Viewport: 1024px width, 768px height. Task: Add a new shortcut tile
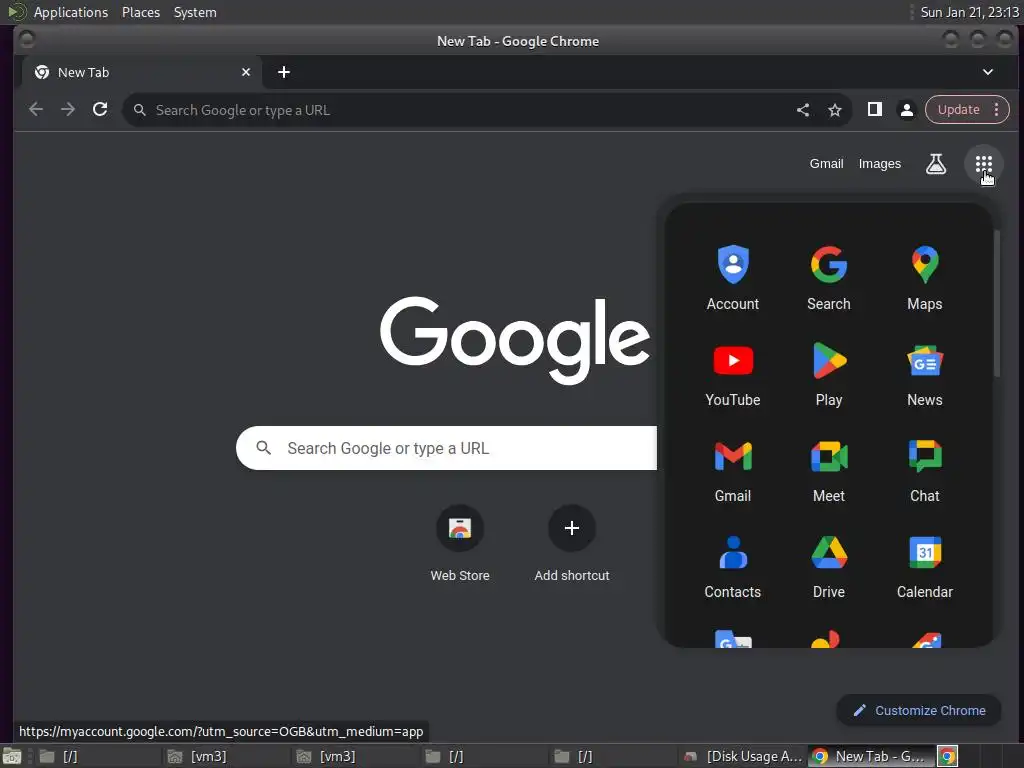[571, 543]
